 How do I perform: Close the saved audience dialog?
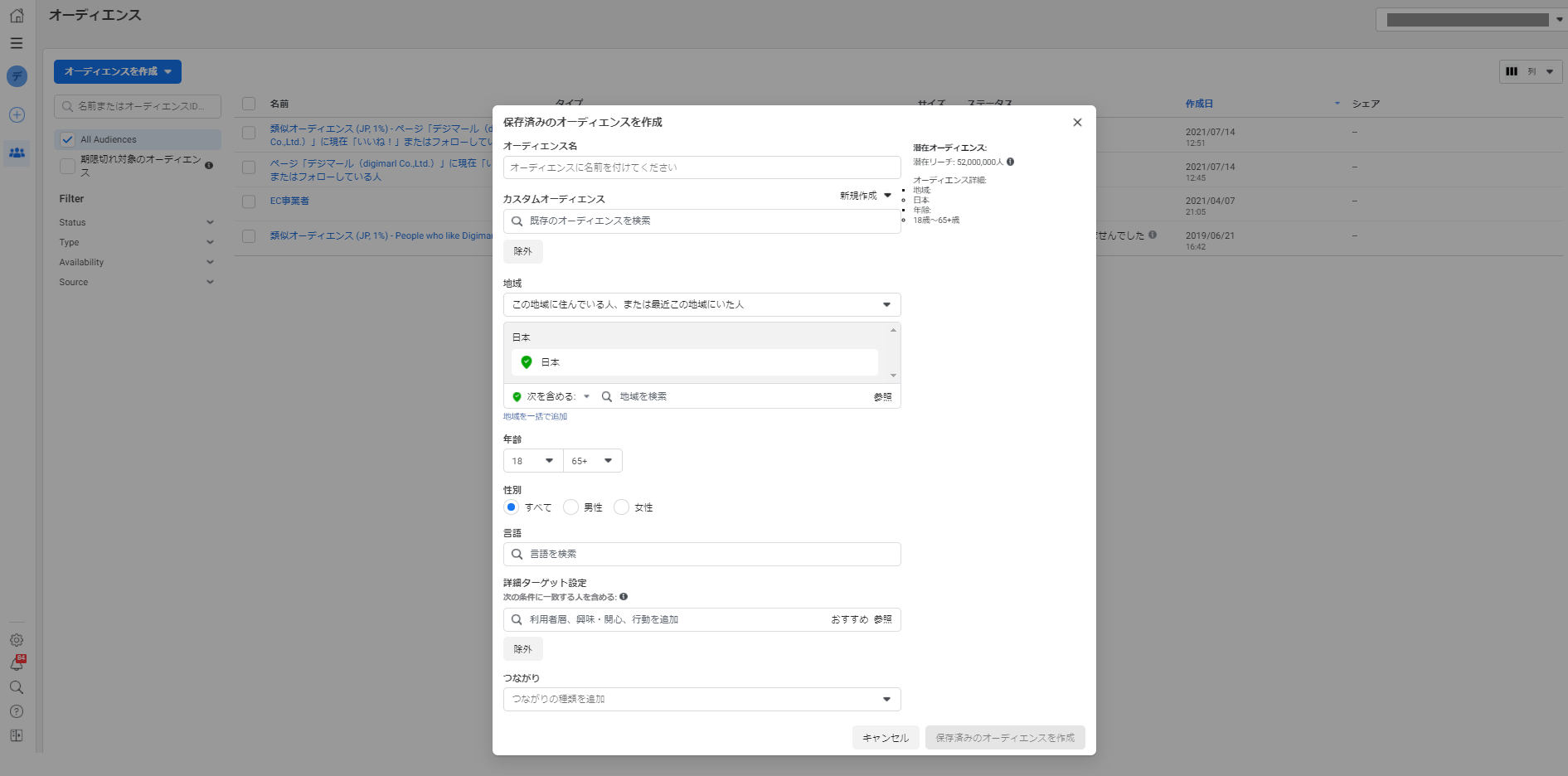(x=1077, y=123)
